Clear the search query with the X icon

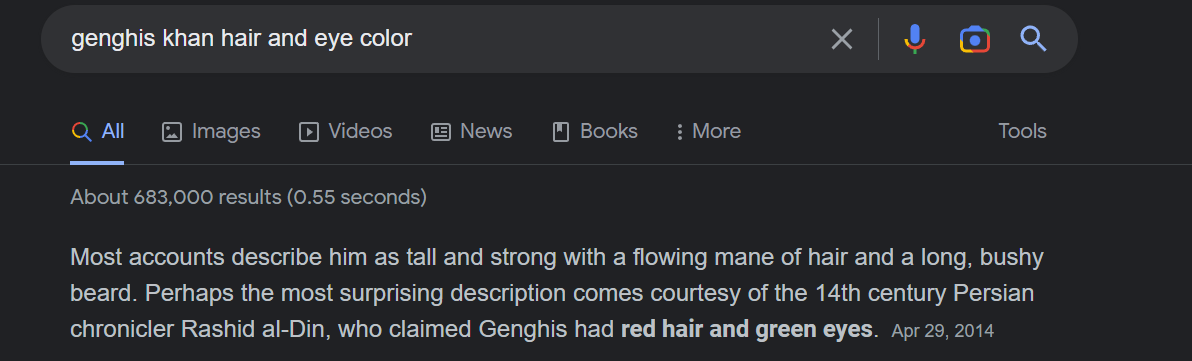(x=842, y=39)
